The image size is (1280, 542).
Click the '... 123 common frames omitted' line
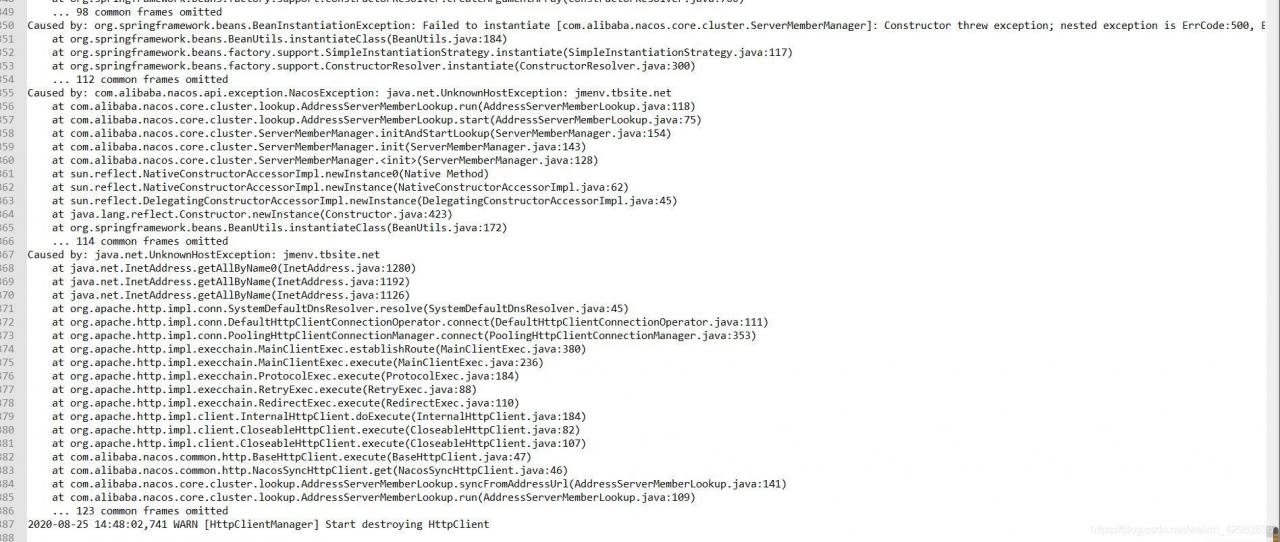(x=140, y=511)
